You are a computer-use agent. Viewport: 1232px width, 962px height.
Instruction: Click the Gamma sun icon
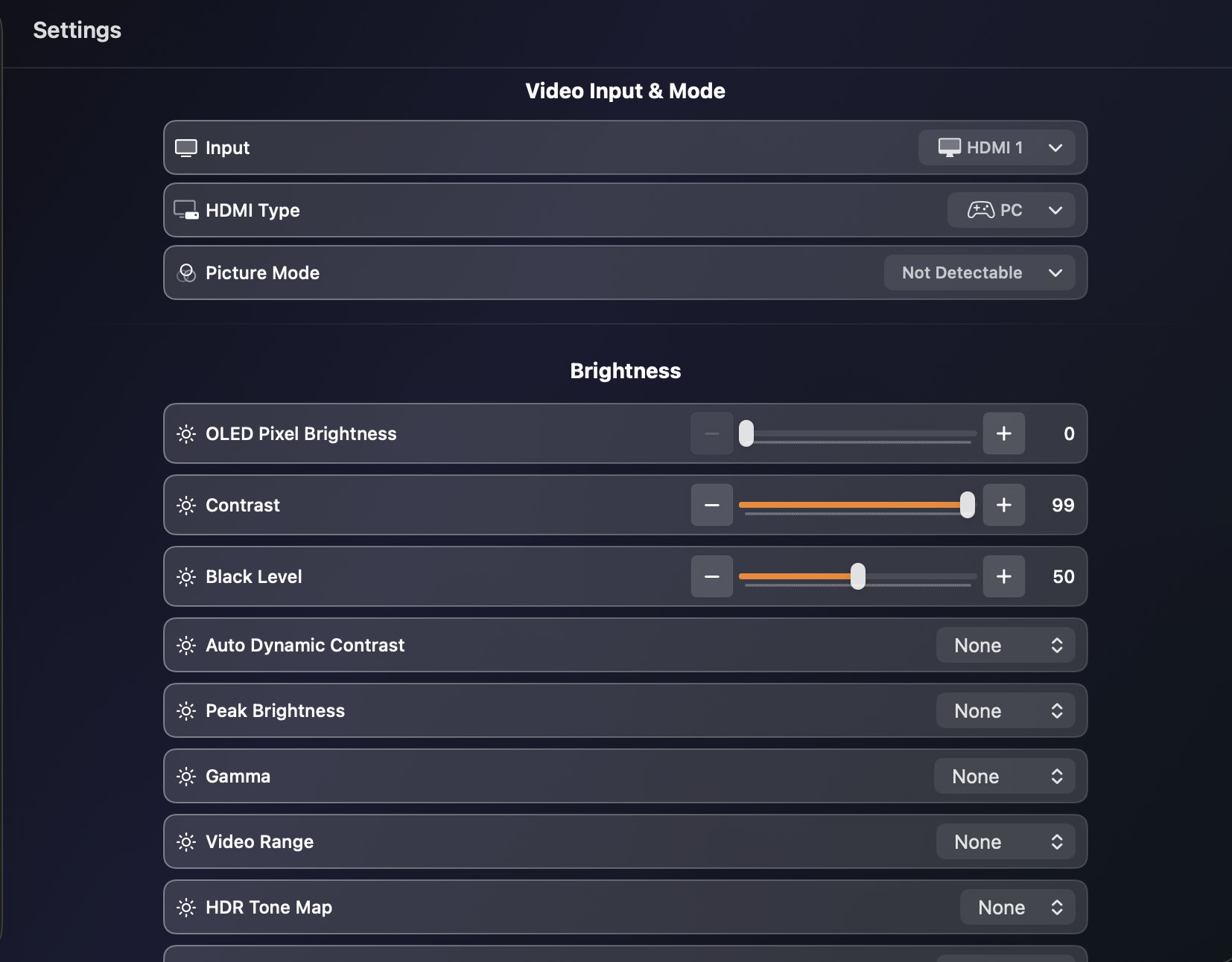coord(185,777)
